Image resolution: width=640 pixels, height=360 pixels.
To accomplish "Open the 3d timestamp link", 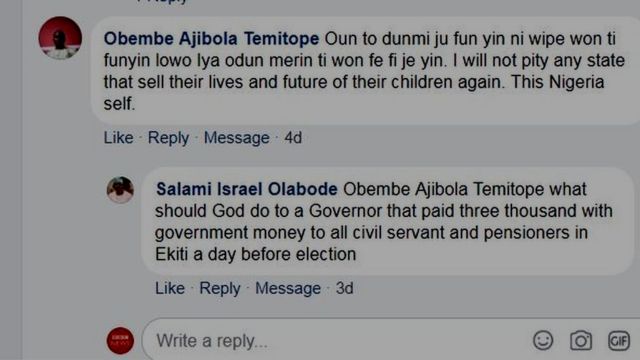I will [344, 288].
